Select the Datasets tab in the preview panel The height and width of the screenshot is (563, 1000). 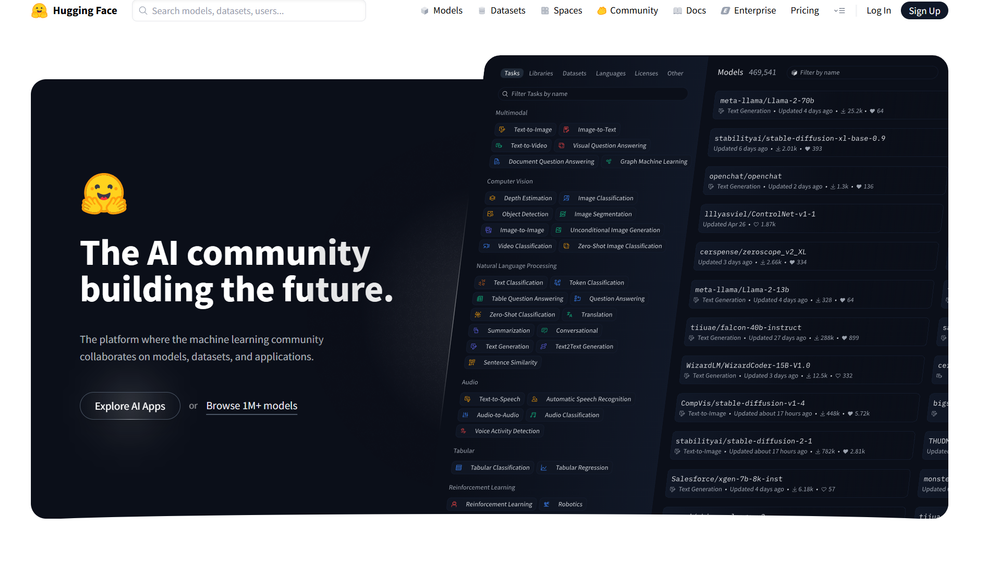tap(574, 73)
